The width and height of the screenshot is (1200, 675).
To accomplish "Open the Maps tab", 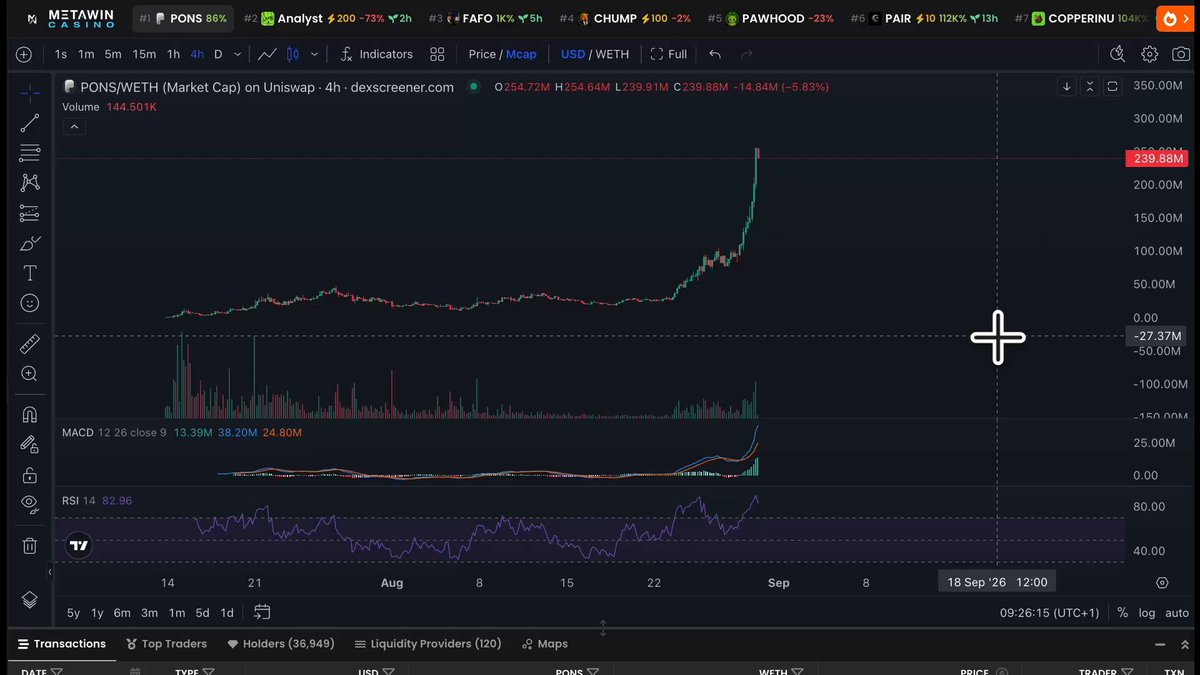I will click(543, 644).
